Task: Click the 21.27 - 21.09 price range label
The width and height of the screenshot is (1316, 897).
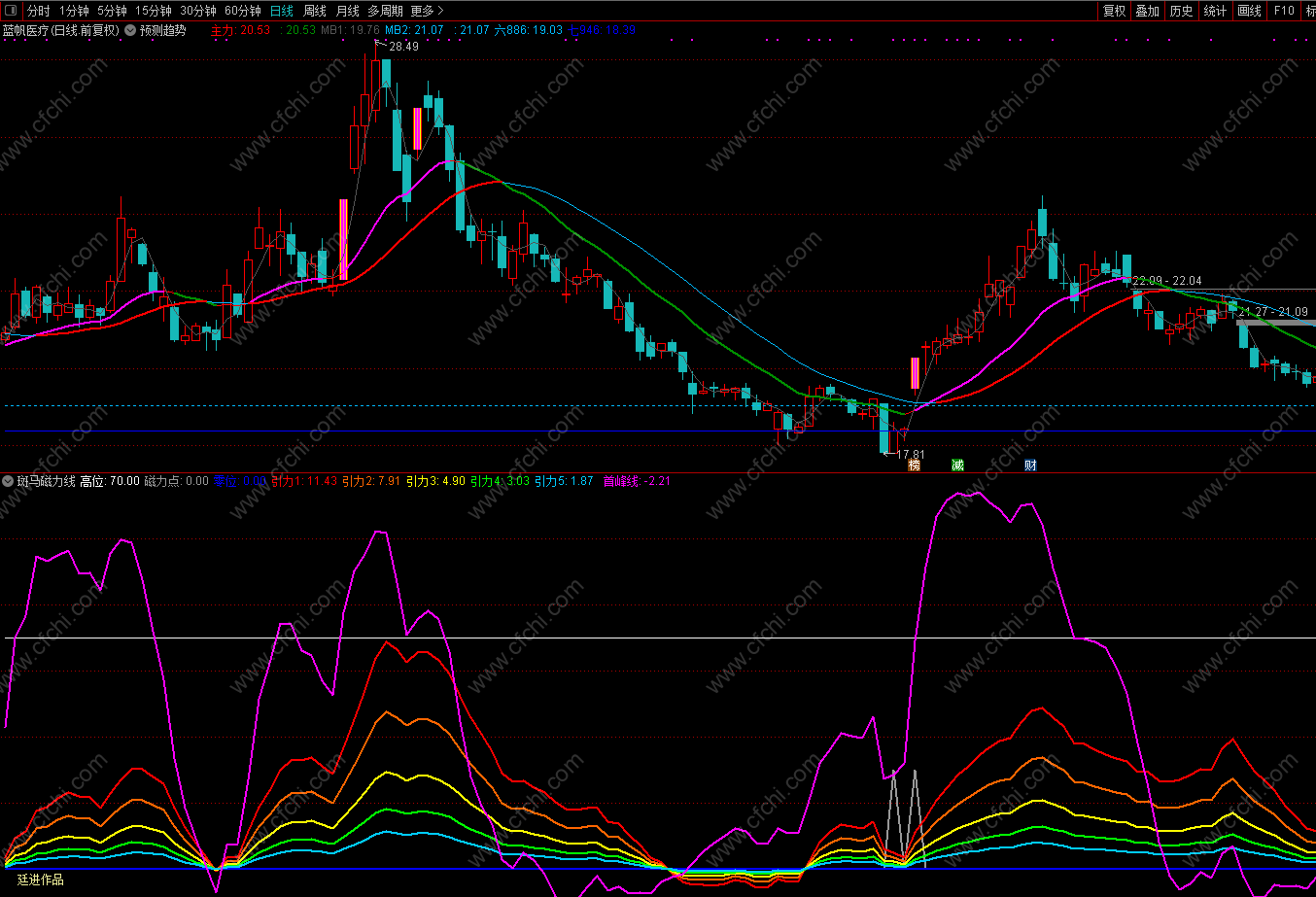Action: [1273, 311]
